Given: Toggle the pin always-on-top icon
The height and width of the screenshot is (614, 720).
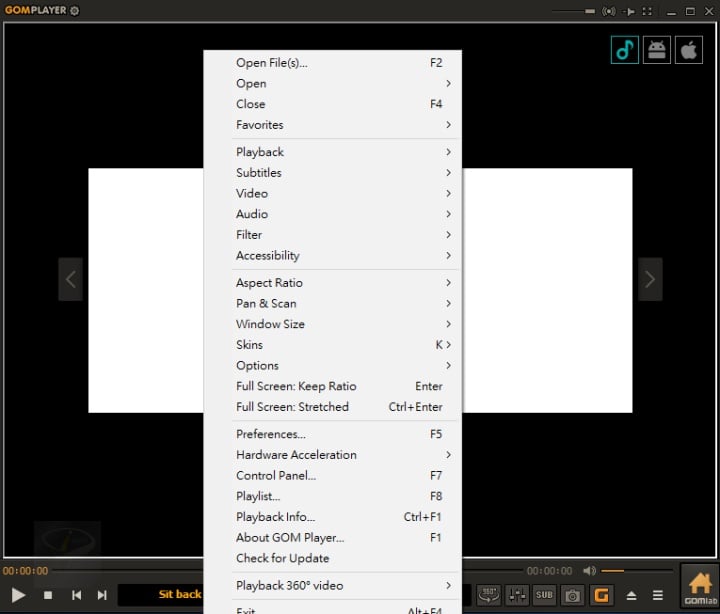Looking at the screenshot, I should pyautogui.click(x=628, y=11).
